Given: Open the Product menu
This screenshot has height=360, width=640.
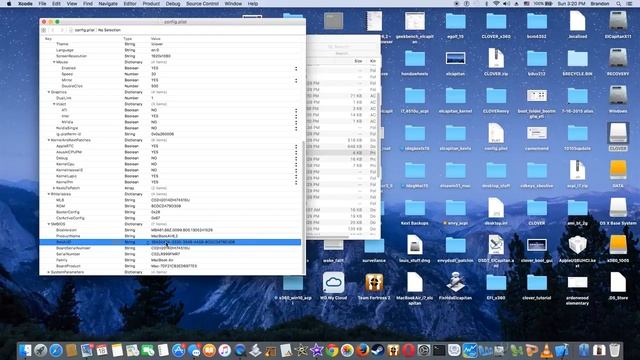Looking at the screenshot, I should click(x=151, y=4).
